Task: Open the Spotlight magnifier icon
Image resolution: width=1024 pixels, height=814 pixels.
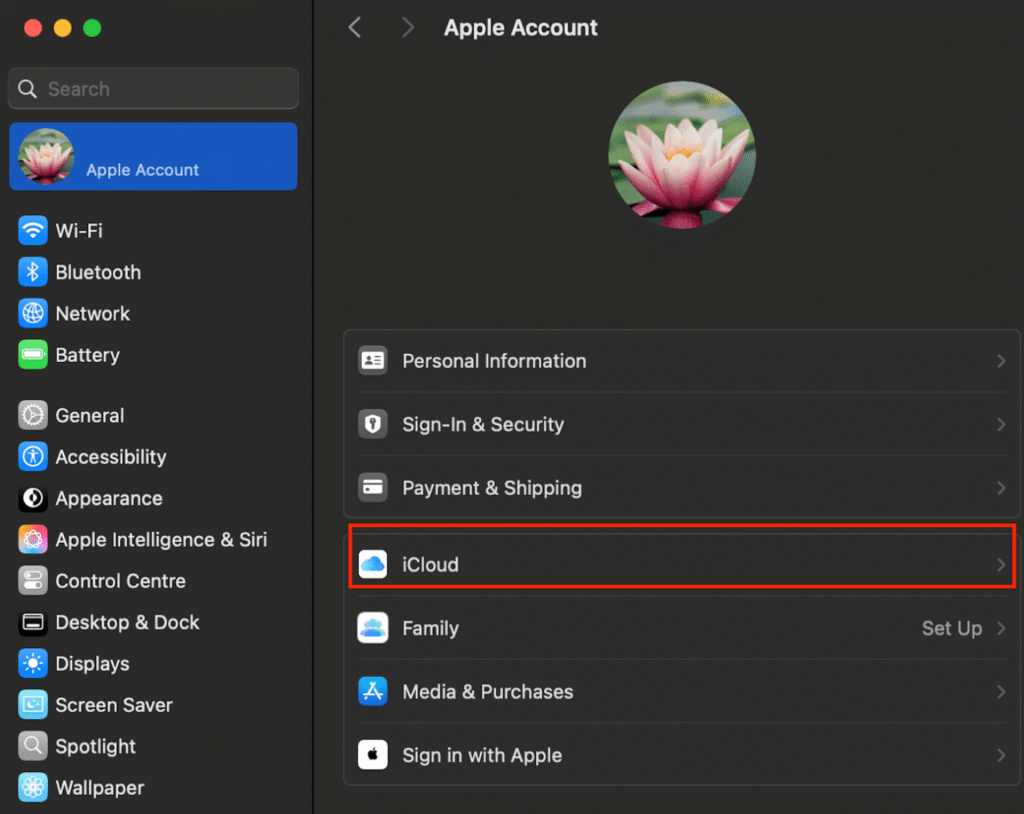Action: tap(33, 746)
